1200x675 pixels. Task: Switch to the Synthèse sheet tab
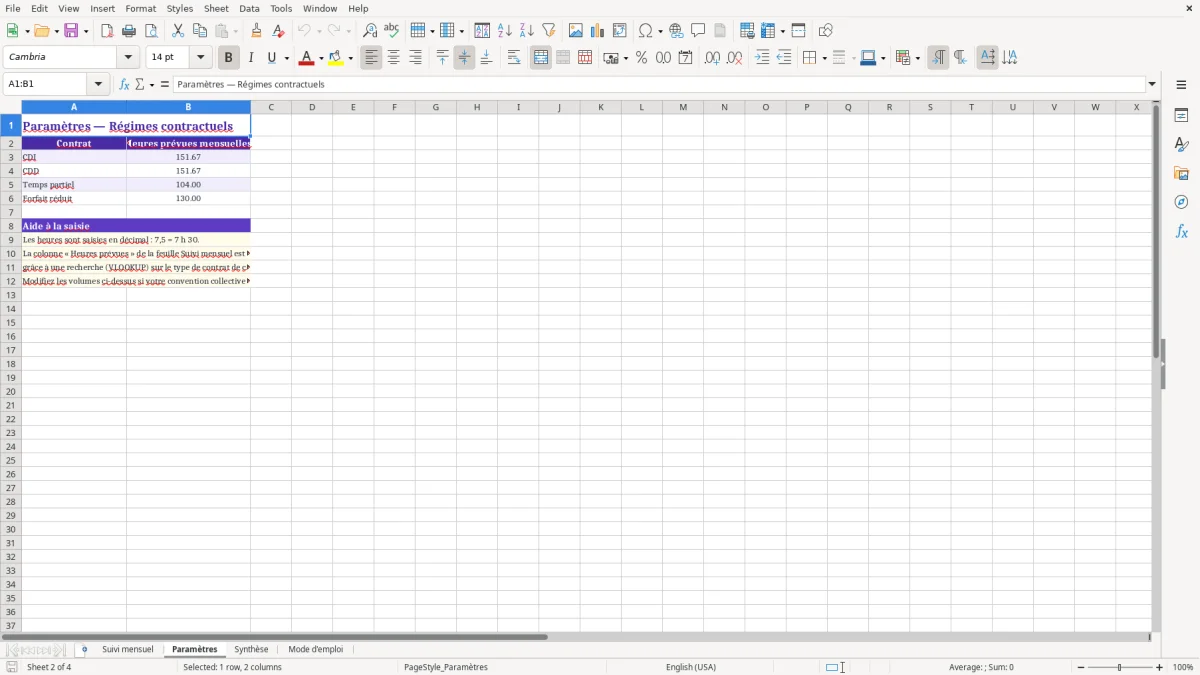[x=251, y=650]
